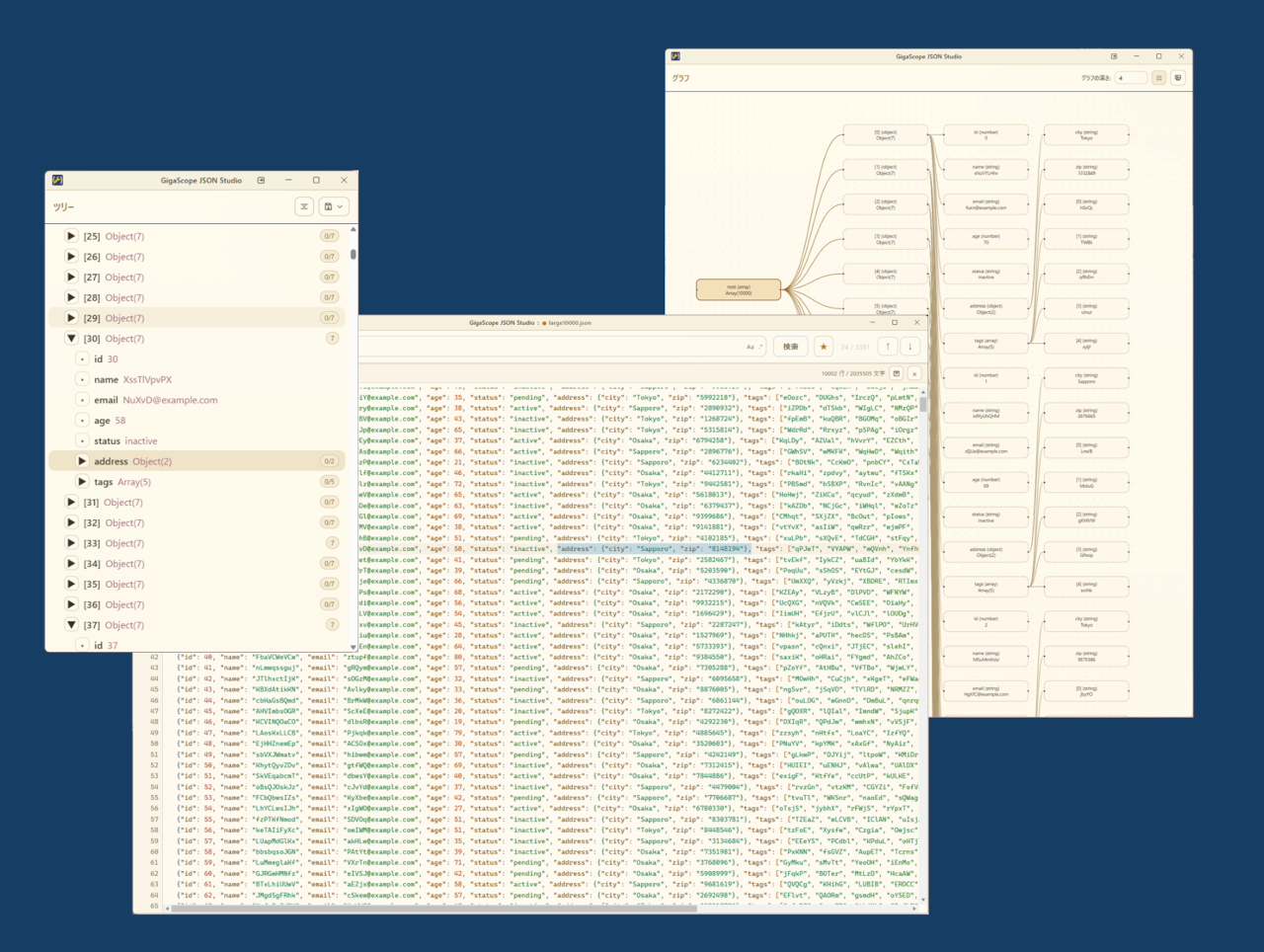Image resolution: width=1264 pixels, height=952 pixels.
Task: Select the id (number) 0 graph node
Action: point(986,135)
